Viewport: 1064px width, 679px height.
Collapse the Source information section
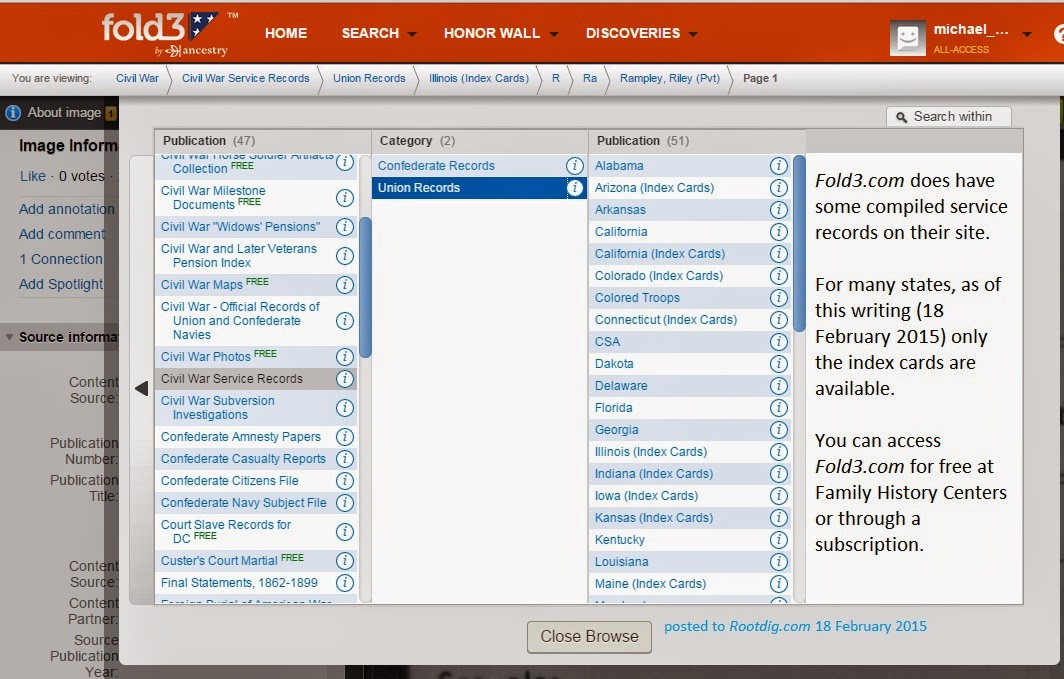(x=10, y=337)
